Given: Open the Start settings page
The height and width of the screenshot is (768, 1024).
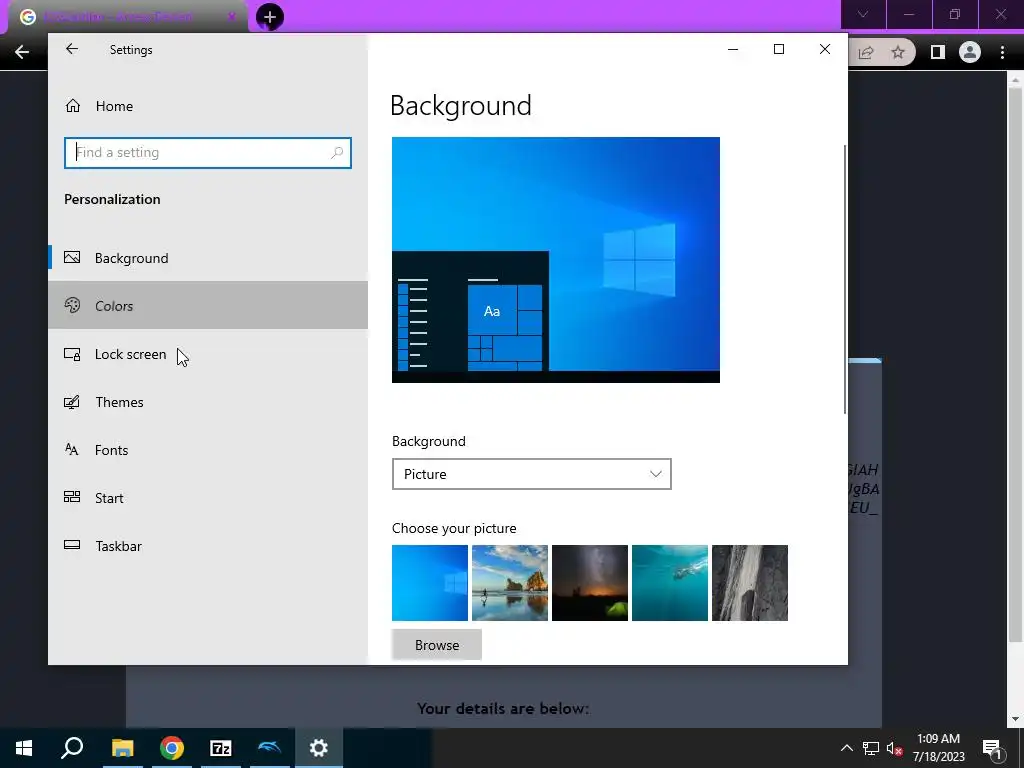Looking at the screenshot, I should (208, 498).
